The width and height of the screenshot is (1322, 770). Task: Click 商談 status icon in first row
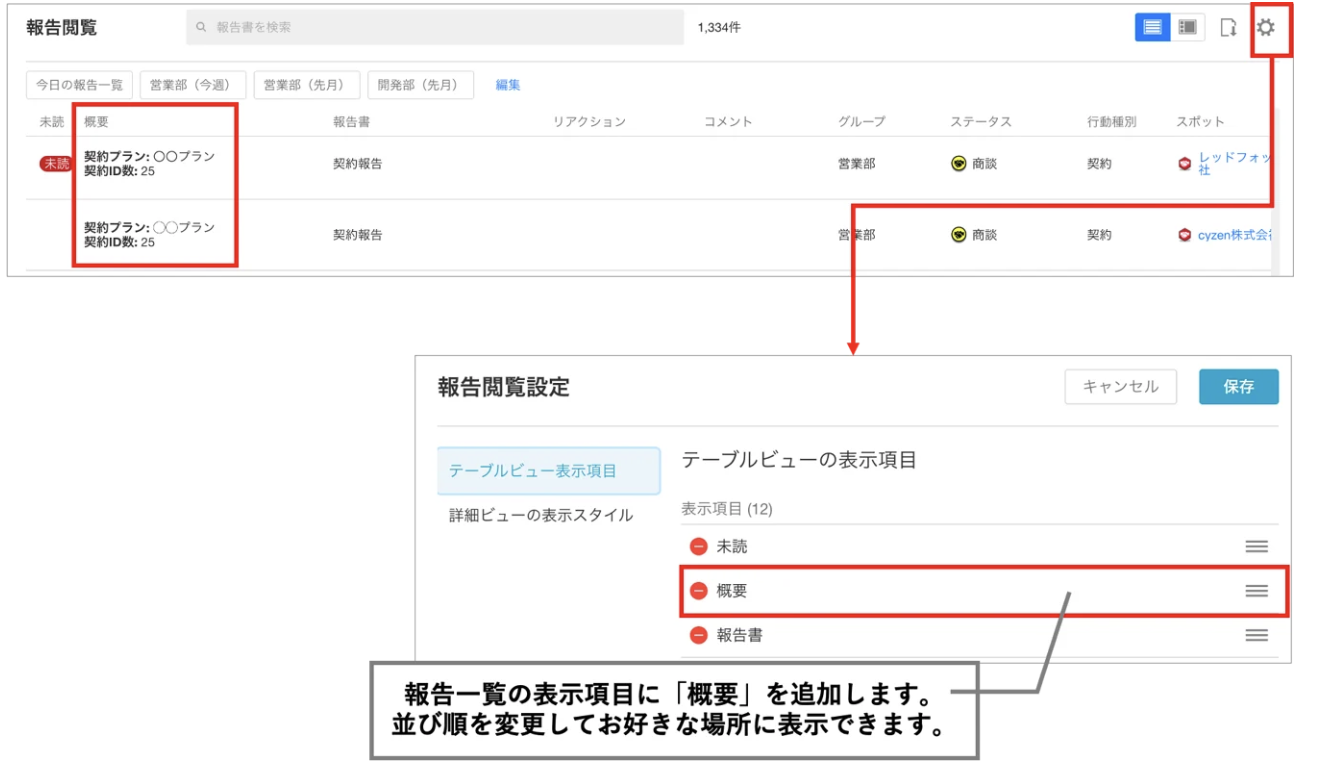click(x=959, y=164)
